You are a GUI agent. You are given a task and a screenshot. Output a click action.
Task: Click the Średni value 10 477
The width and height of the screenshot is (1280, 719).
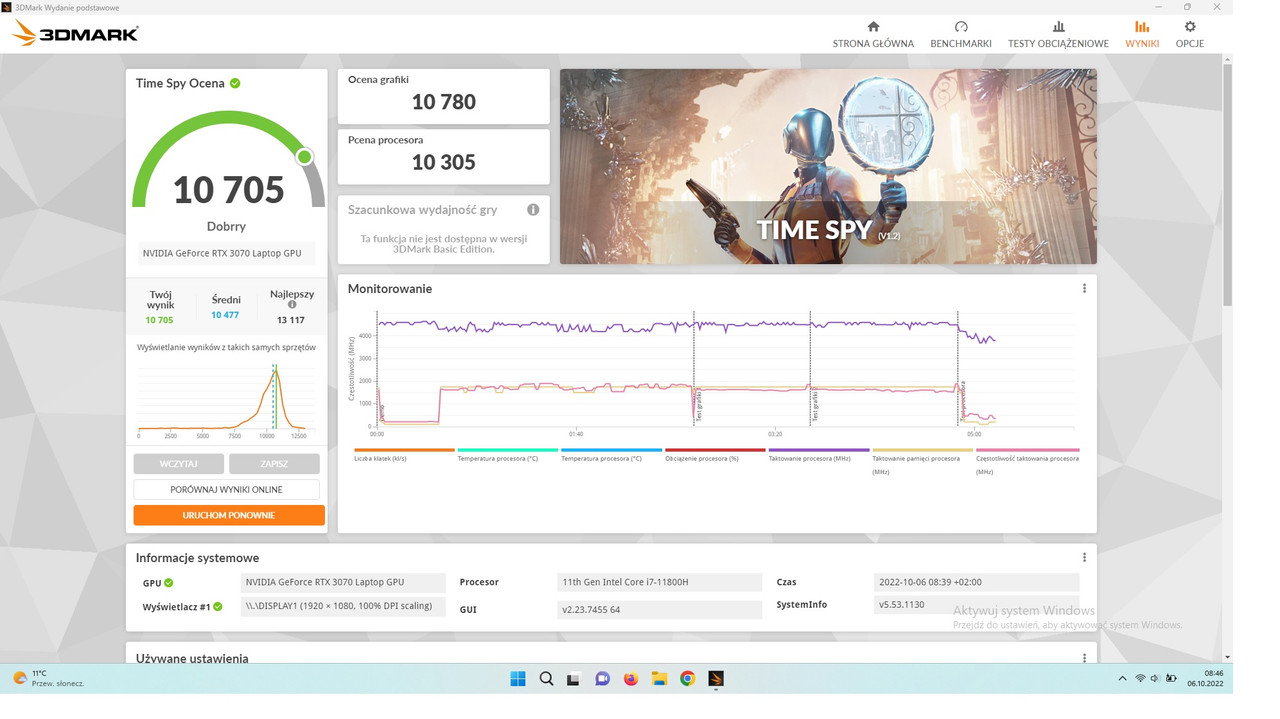tap(225, 315)
